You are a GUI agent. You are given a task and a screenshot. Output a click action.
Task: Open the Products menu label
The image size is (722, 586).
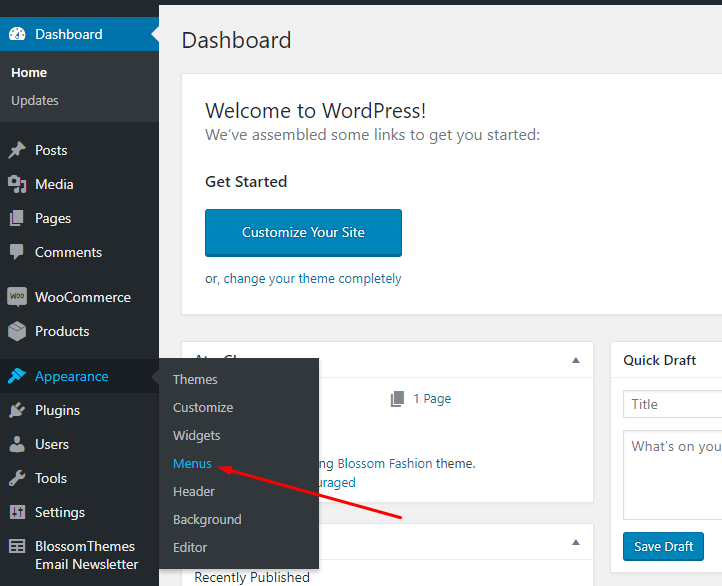(62, 331)
